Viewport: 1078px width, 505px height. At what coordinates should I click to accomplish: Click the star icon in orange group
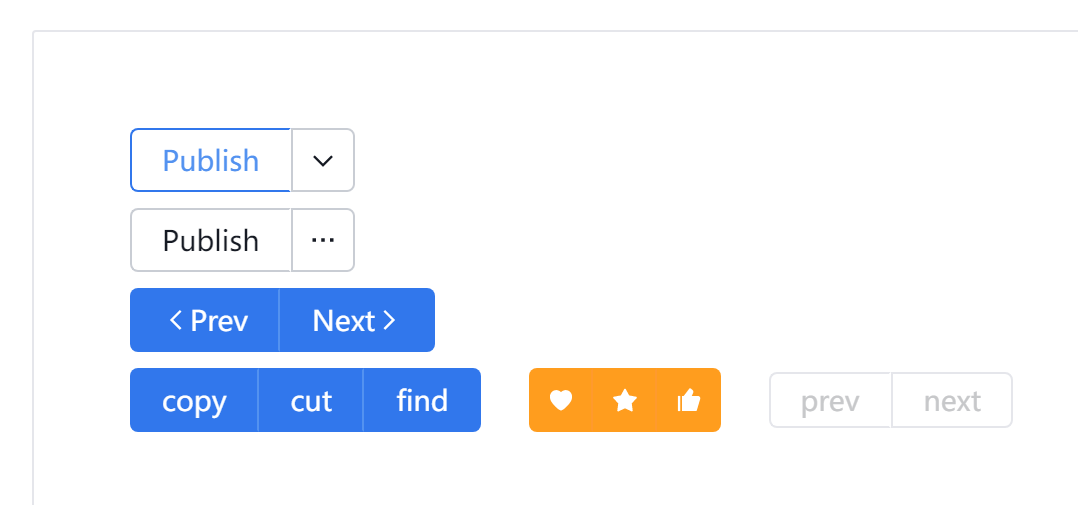(x=624, y=400)
